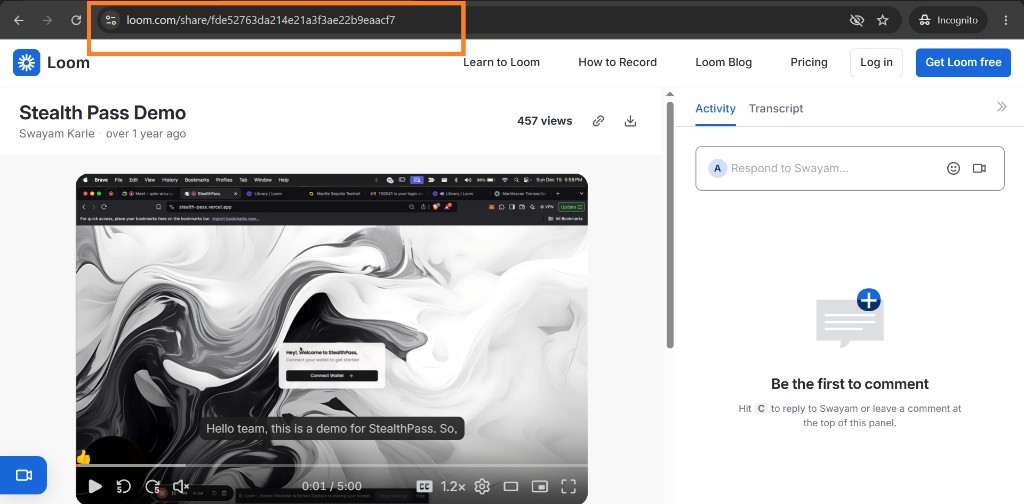The height and width of the screenshot is (504, 1024).
Task: Click the Stealth Pass Demo title
Action: (103, 112)
